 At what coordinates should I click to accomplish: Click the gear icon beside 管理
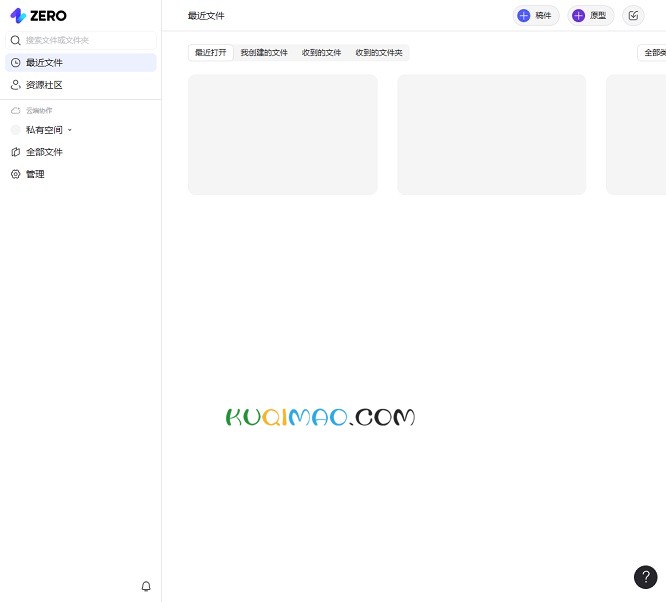pos(16,174)
